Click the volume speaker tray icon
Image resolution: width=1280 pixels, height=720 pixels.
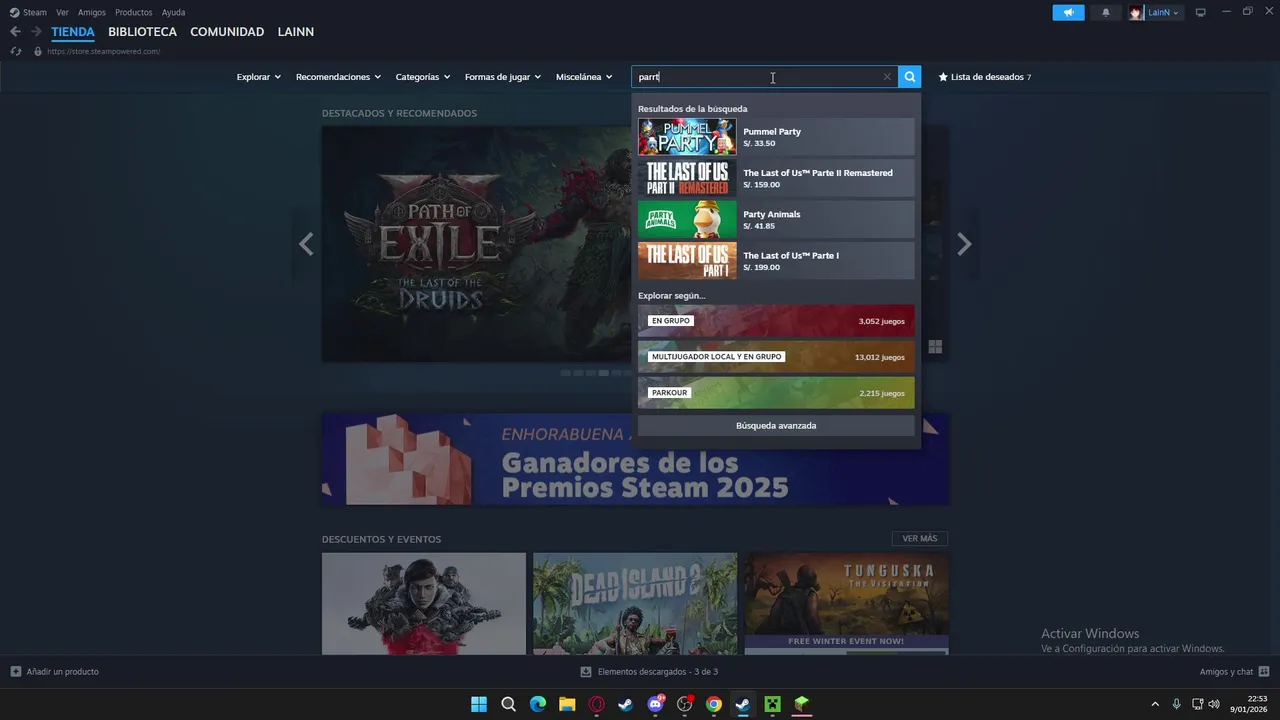tap(1214, 704)
